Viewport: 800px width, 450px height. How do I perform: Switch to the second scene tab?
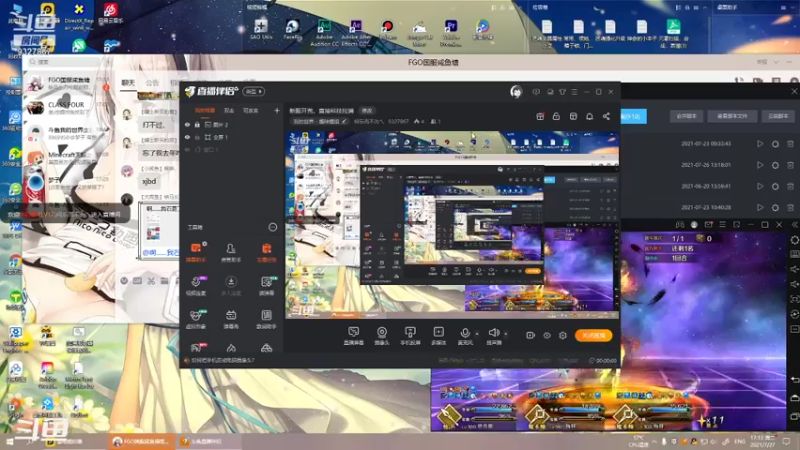coord(229,110)
